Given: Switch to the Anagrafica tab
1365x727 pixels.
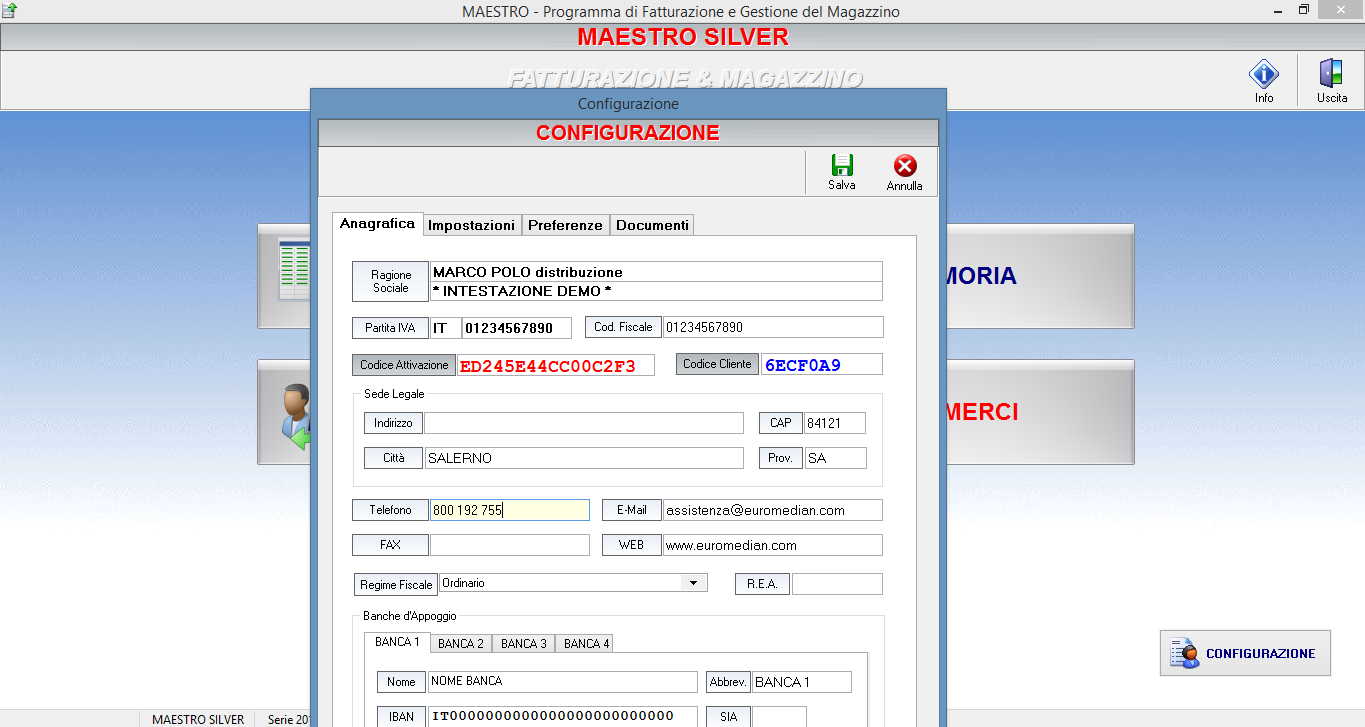Looking at the screenshot, I should (x=377, y=223).
